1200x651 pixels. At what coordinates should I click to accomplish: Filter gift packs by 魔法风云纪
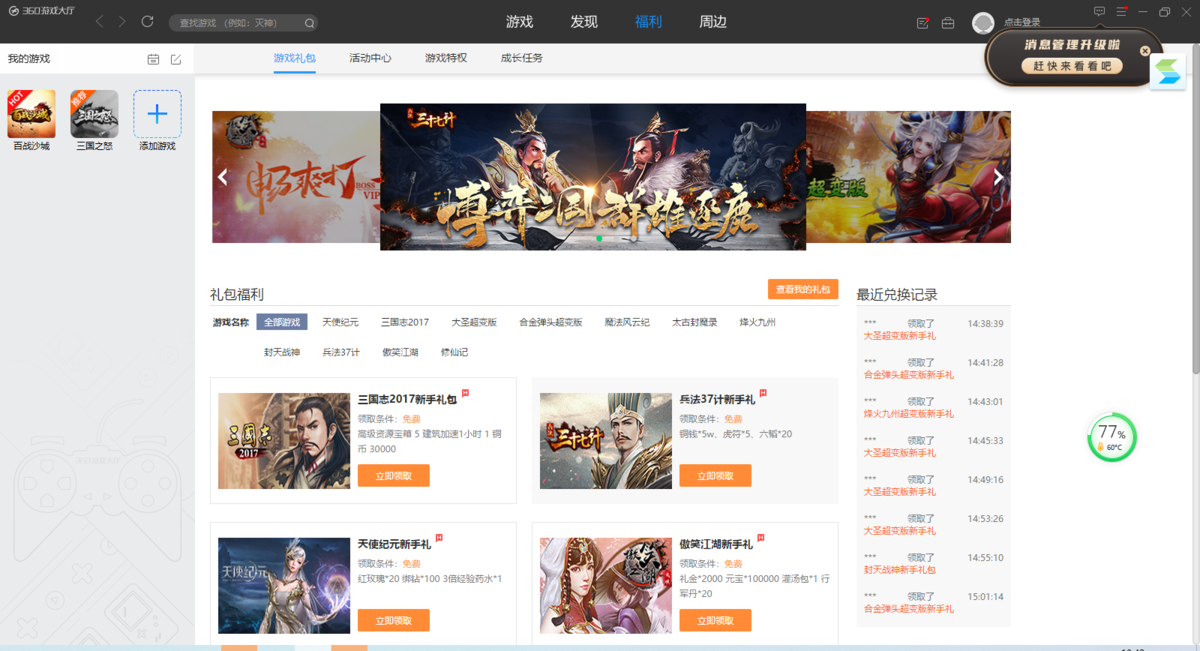(627, 322)
